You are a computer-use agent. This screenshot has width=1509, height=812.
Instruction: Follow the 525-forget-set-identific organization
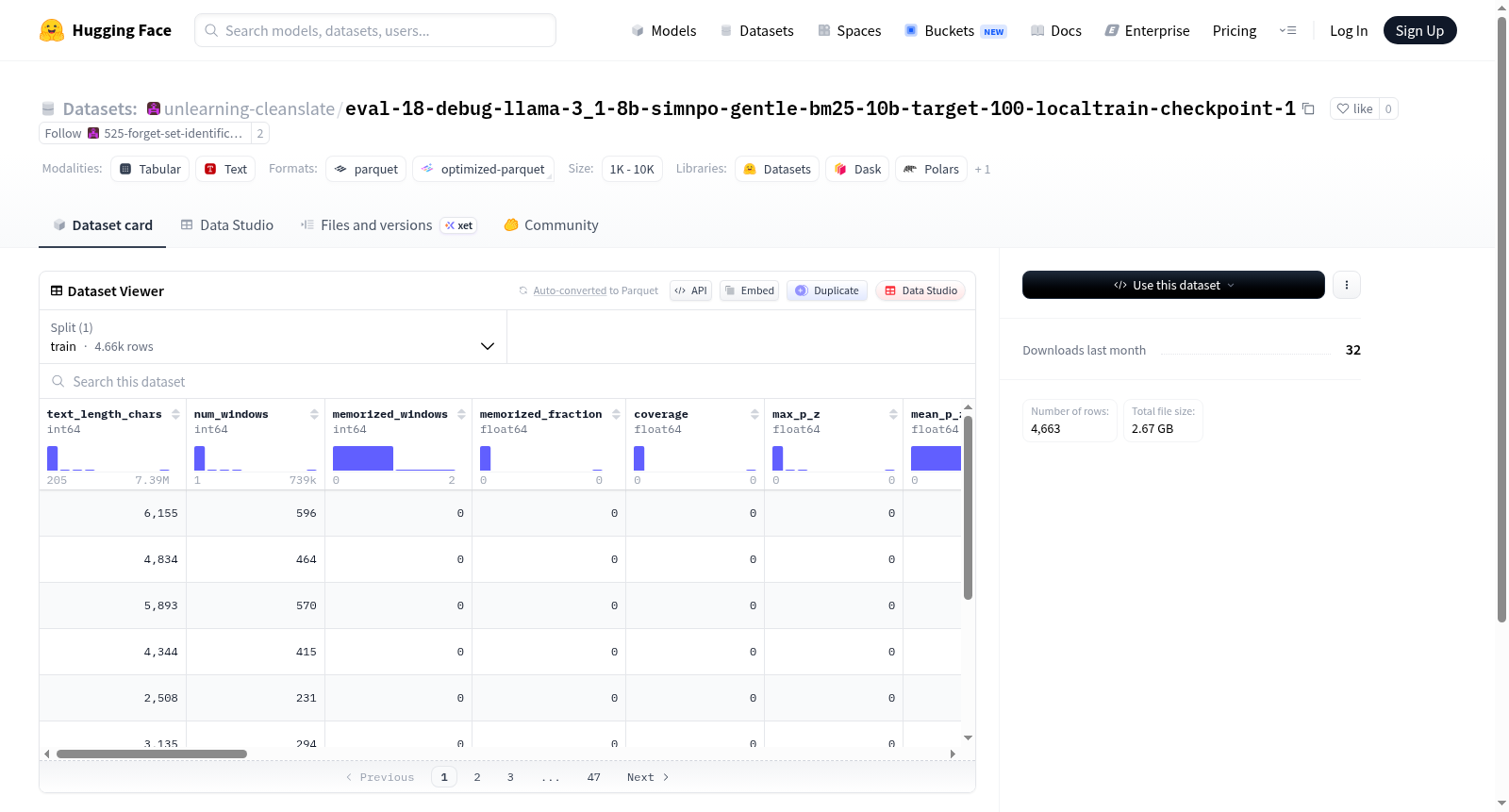pyautogui.click(x=145, y=133)
